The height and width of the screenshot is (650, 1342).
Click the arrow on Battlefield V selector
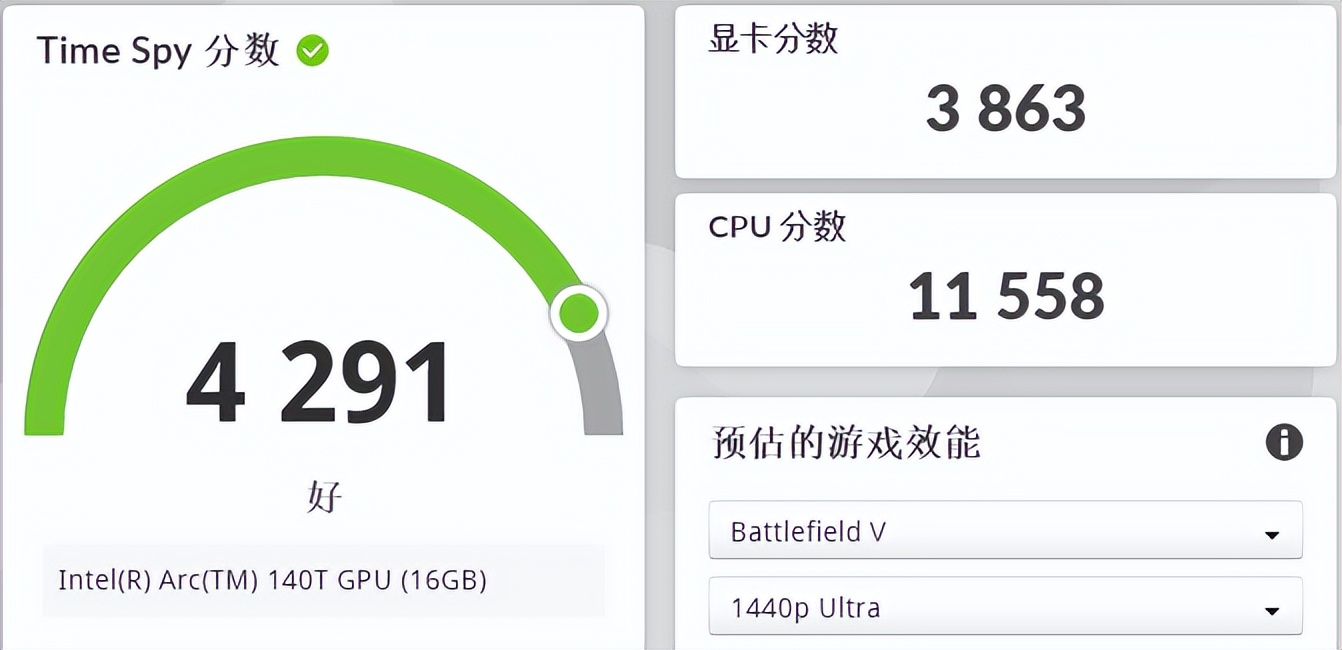[1272, 535]
